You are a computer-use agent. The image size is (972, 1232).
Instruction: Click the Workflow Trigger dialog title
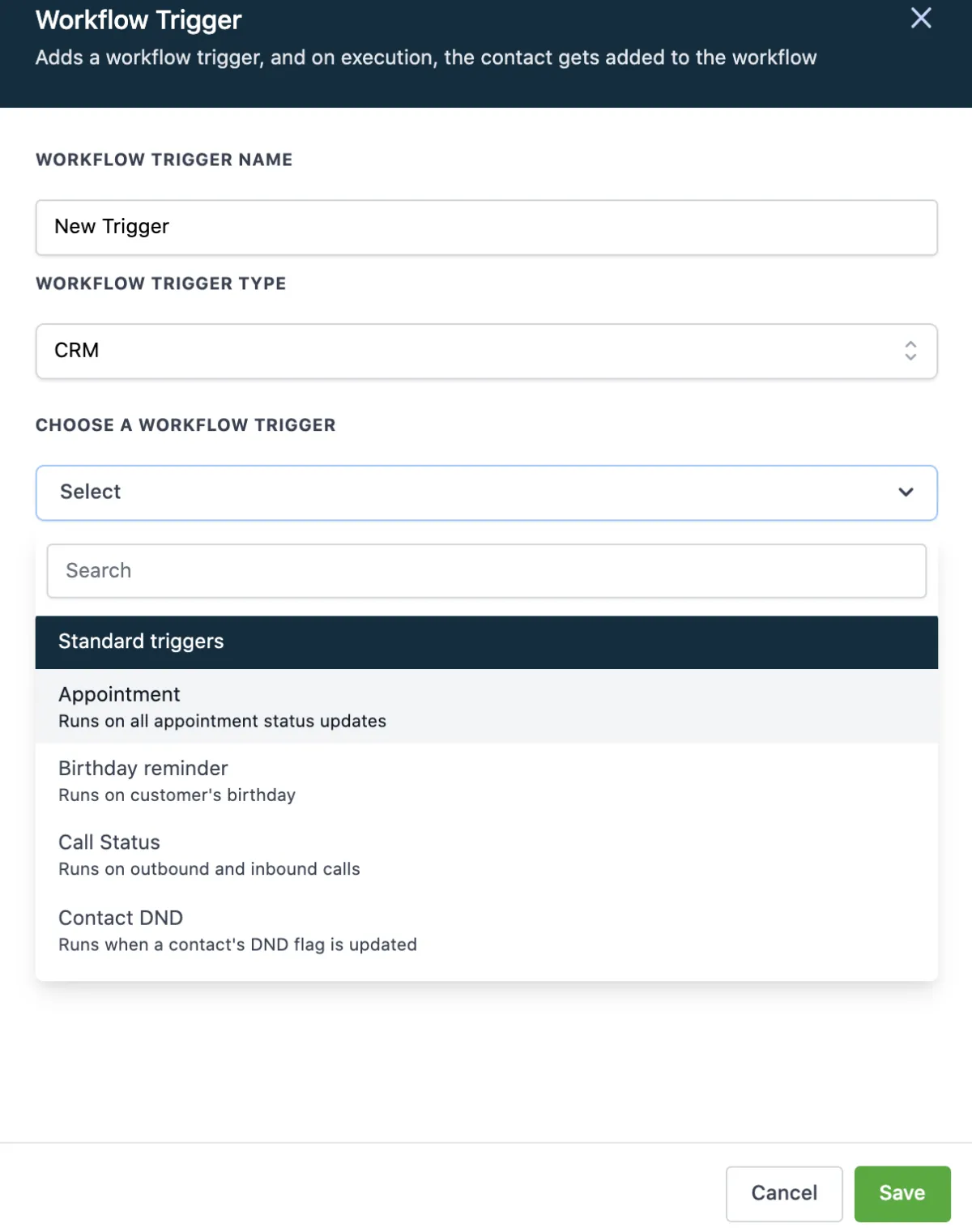pos(139,20)
